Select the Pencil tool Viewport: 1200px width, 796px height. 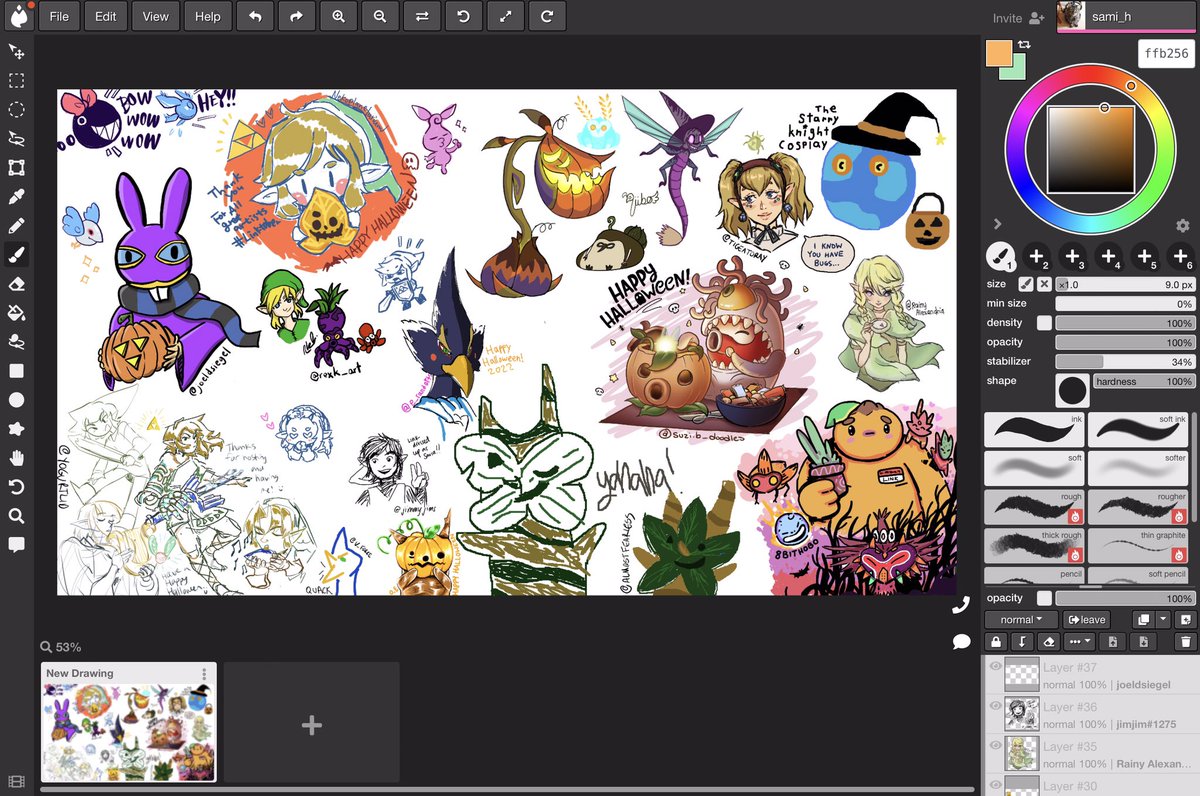click(16, 225)
